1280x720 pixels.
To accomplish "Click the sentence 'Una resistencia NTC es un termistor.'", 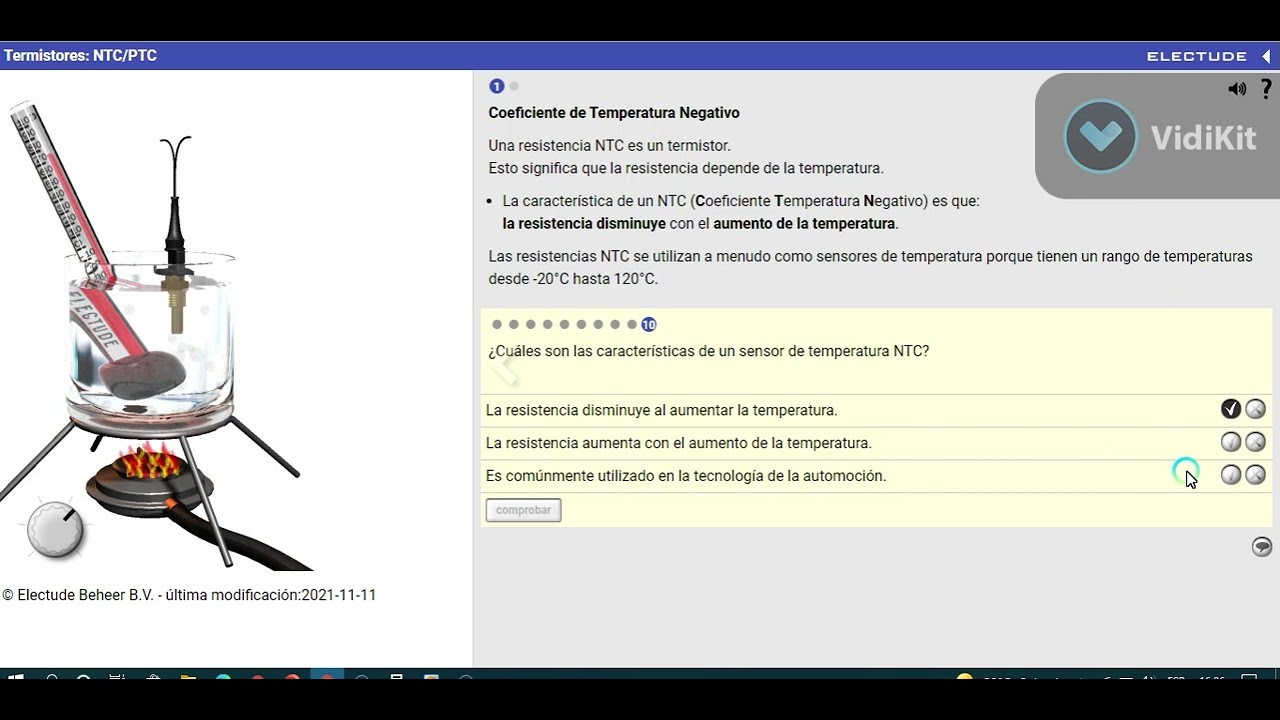I will click(x=610, y=146).
